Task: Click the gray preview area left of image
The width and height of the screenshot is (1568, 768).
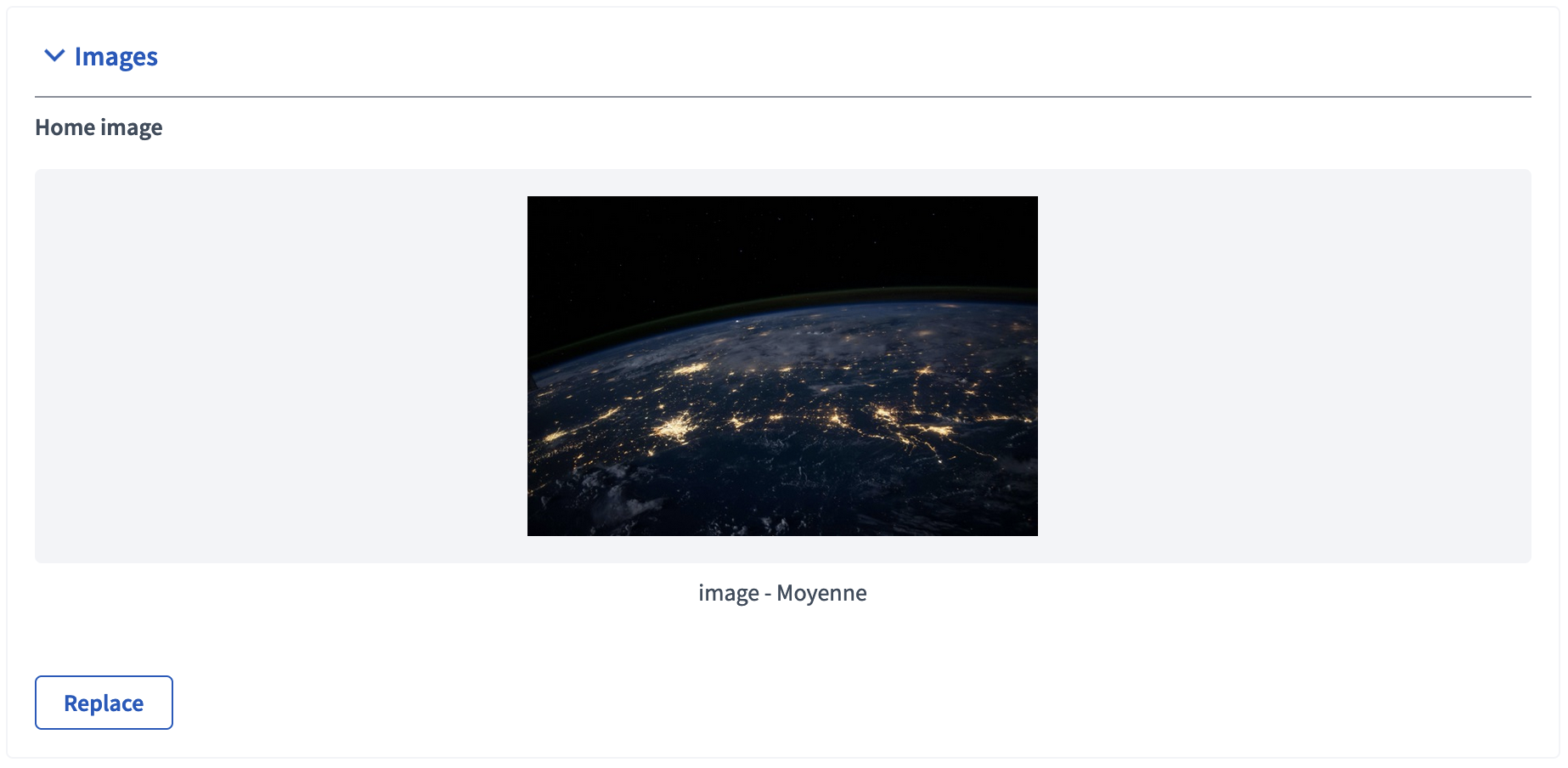Action: tap(280, 366)
